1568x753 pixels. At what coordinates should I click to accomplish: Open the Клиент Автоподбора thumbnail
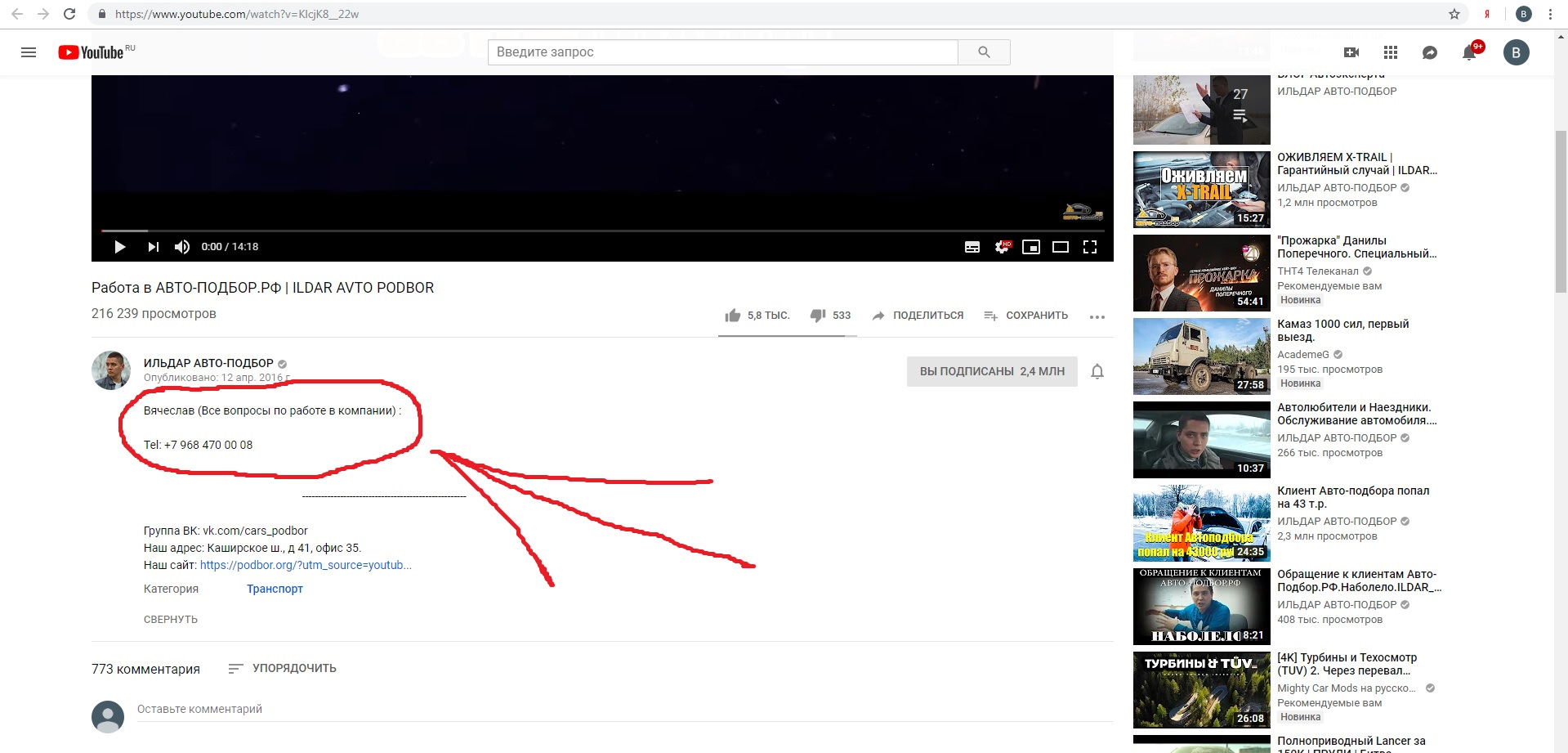point(1202,523)
